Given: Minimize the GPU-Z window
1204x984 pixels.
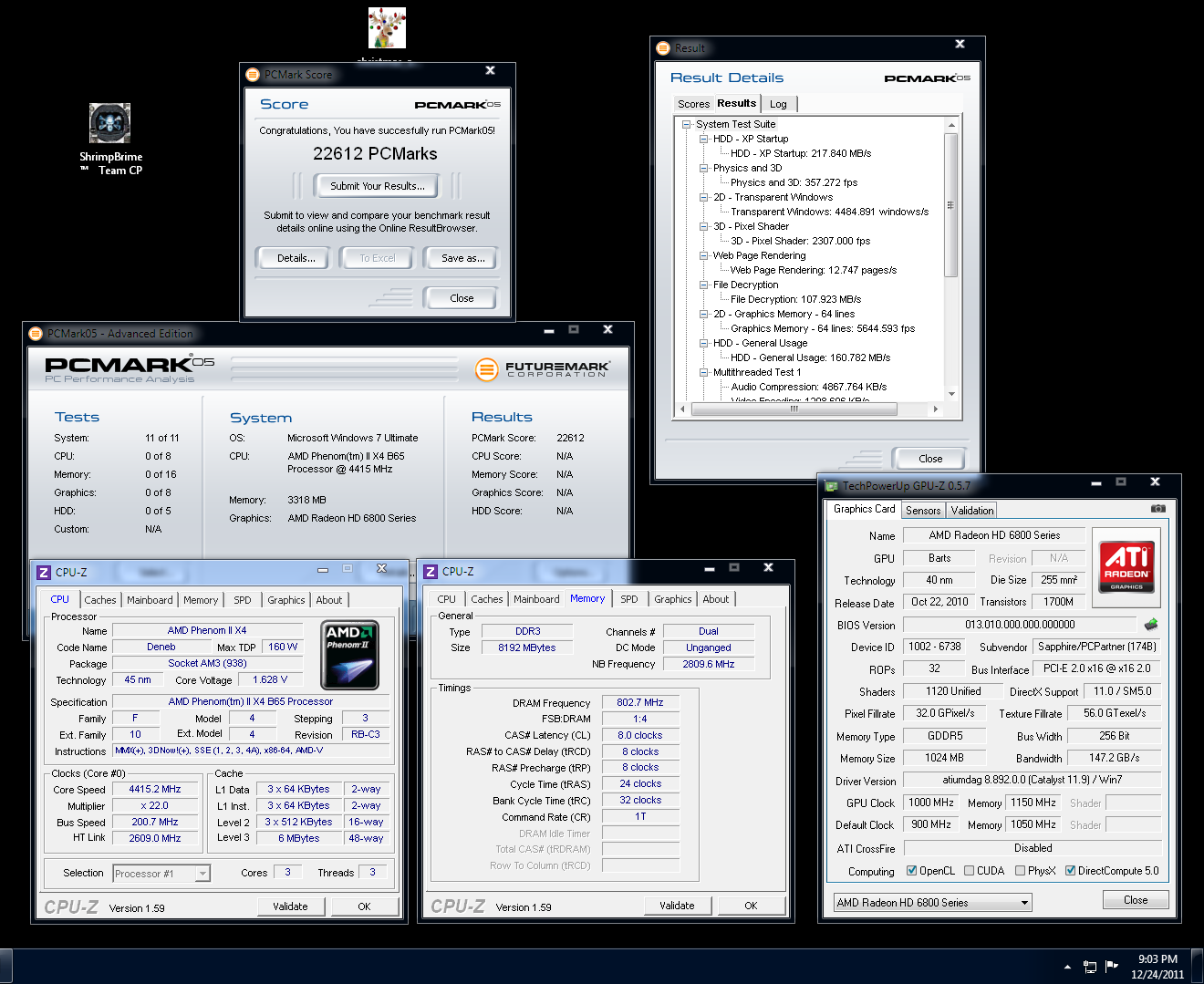Looking at the screenshot, I should [x=1096, y=482].
